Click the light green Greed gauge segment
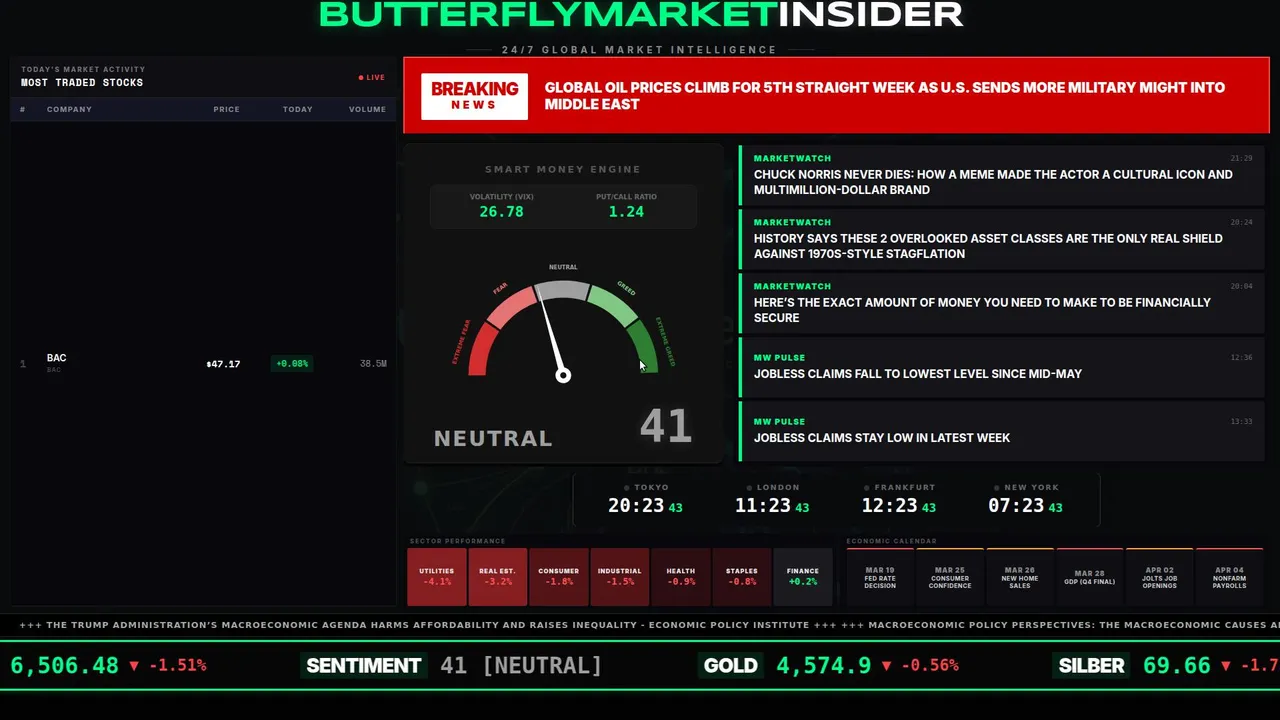This screenshot has width=1280, height=720. (x=613, y=305)
